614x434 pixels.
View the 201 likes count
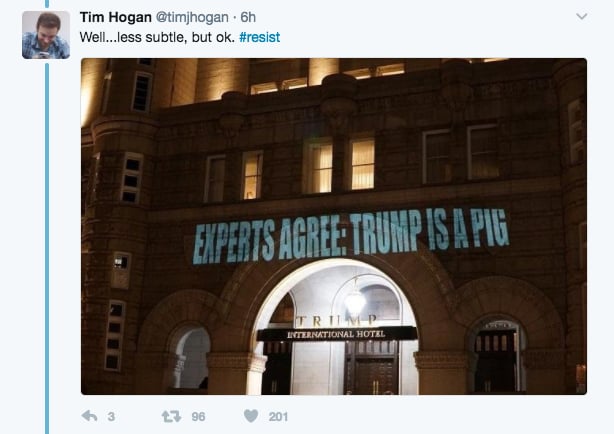278,416
